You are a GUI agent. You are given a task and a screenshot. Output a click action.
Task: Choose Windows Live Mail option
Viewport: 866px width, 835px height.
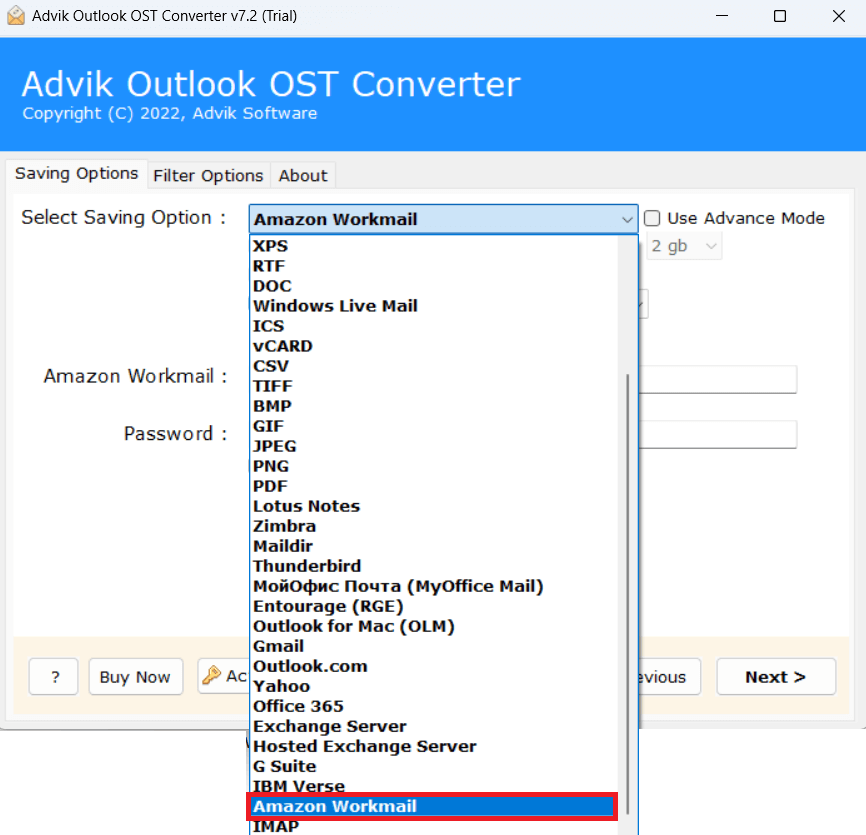434,306
